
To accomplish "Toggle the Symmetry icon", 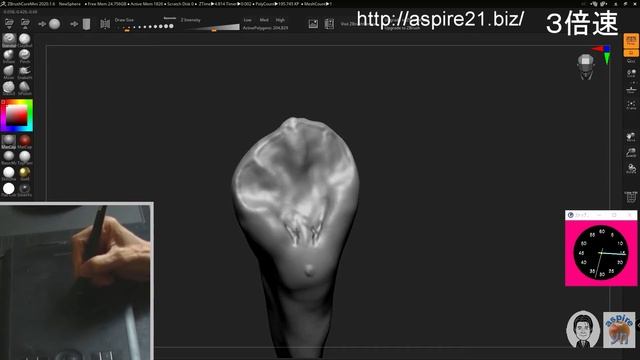I will (105, 24).
